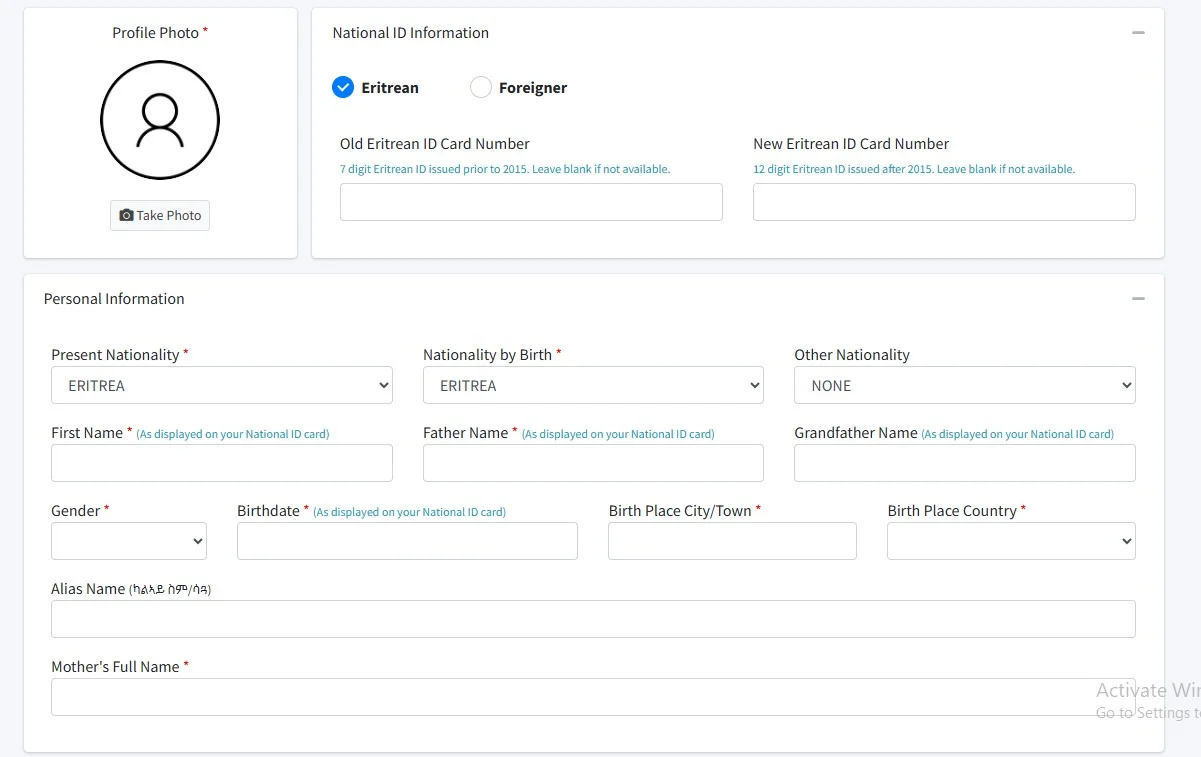Click the Old Eritrean ID Card Number field
The width and height of the screenshot is (1201, 757).
tap(531, 202)
